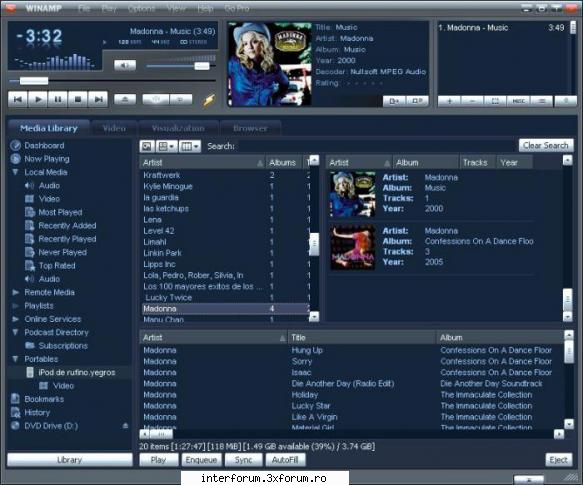Open Top Rated smart view

coord(57,266)
